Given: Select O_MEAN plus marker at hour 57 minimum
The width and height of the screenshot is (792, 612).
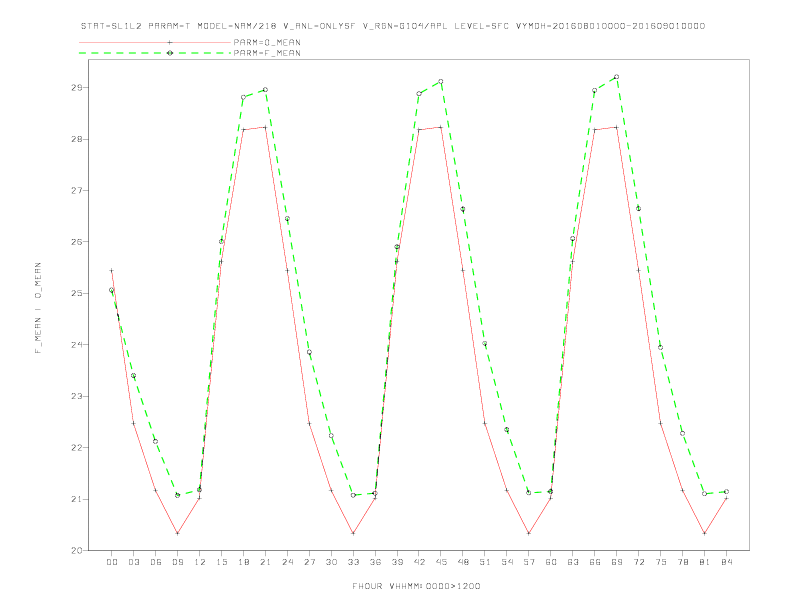Looking at the screenshot, I should 529,533.
